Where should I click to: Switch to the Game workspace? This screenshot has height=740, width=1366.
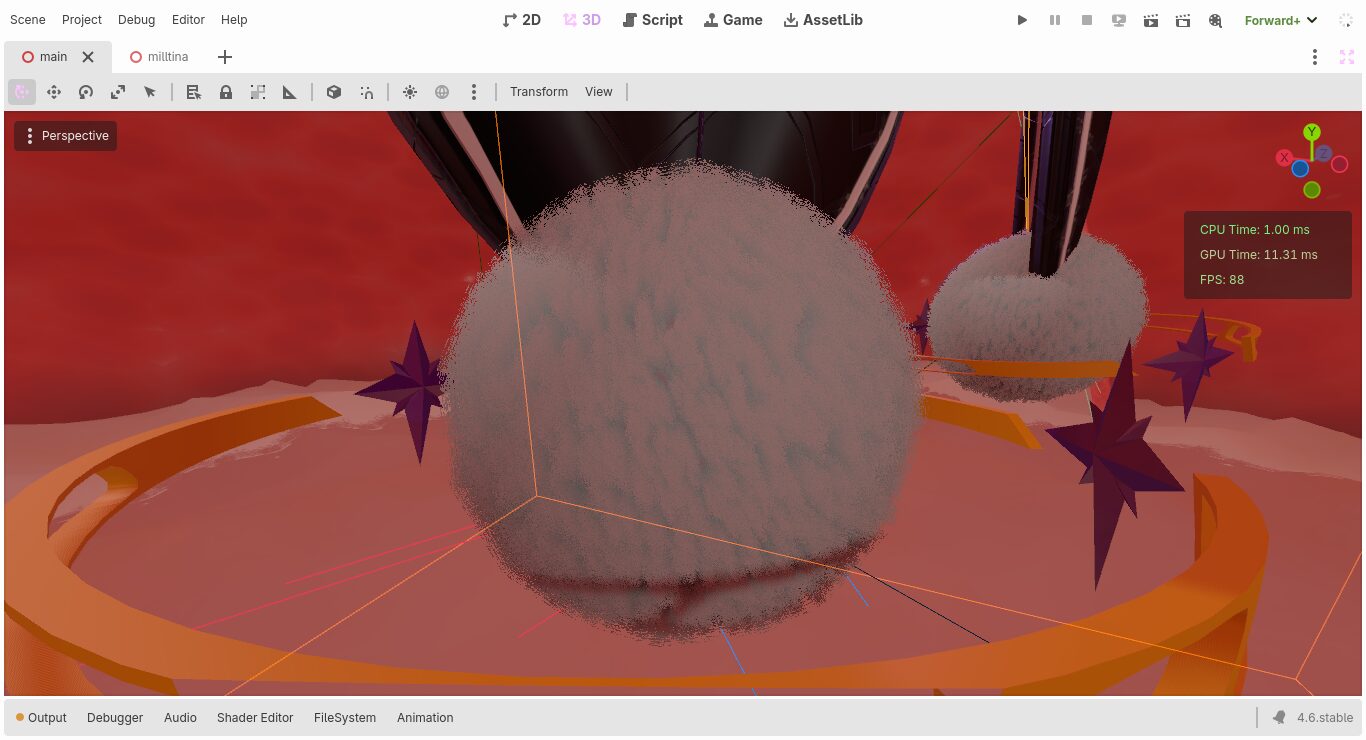733,20
